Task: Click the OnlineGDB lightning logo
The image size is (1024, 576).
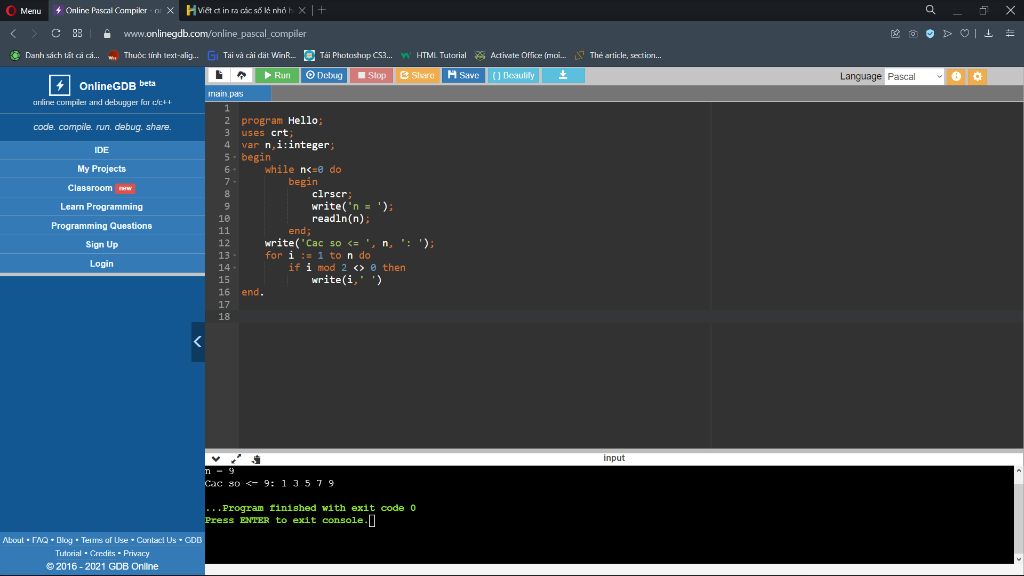Action: [59, 85]
